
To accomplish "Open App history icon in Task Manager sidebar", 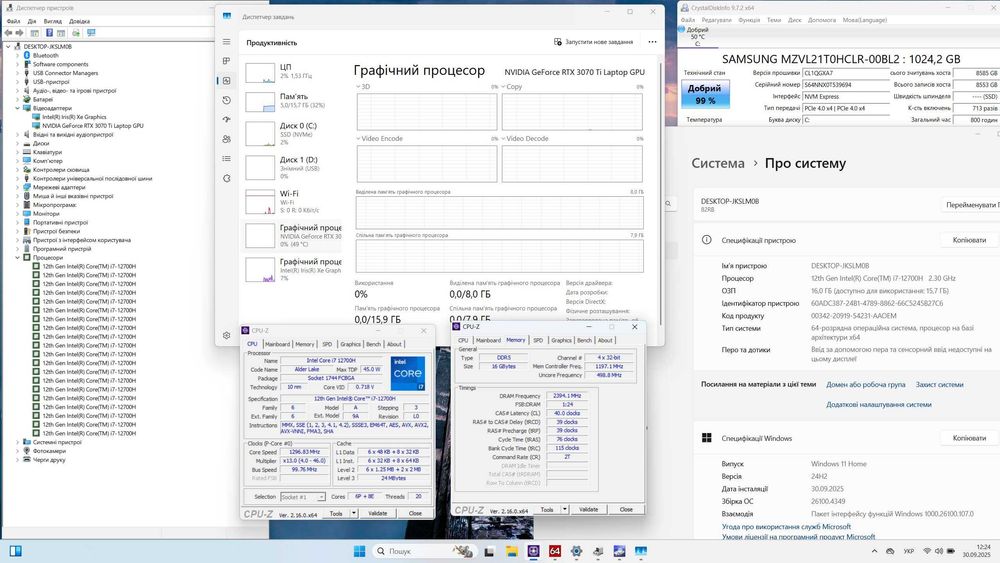I will (226, 100).
